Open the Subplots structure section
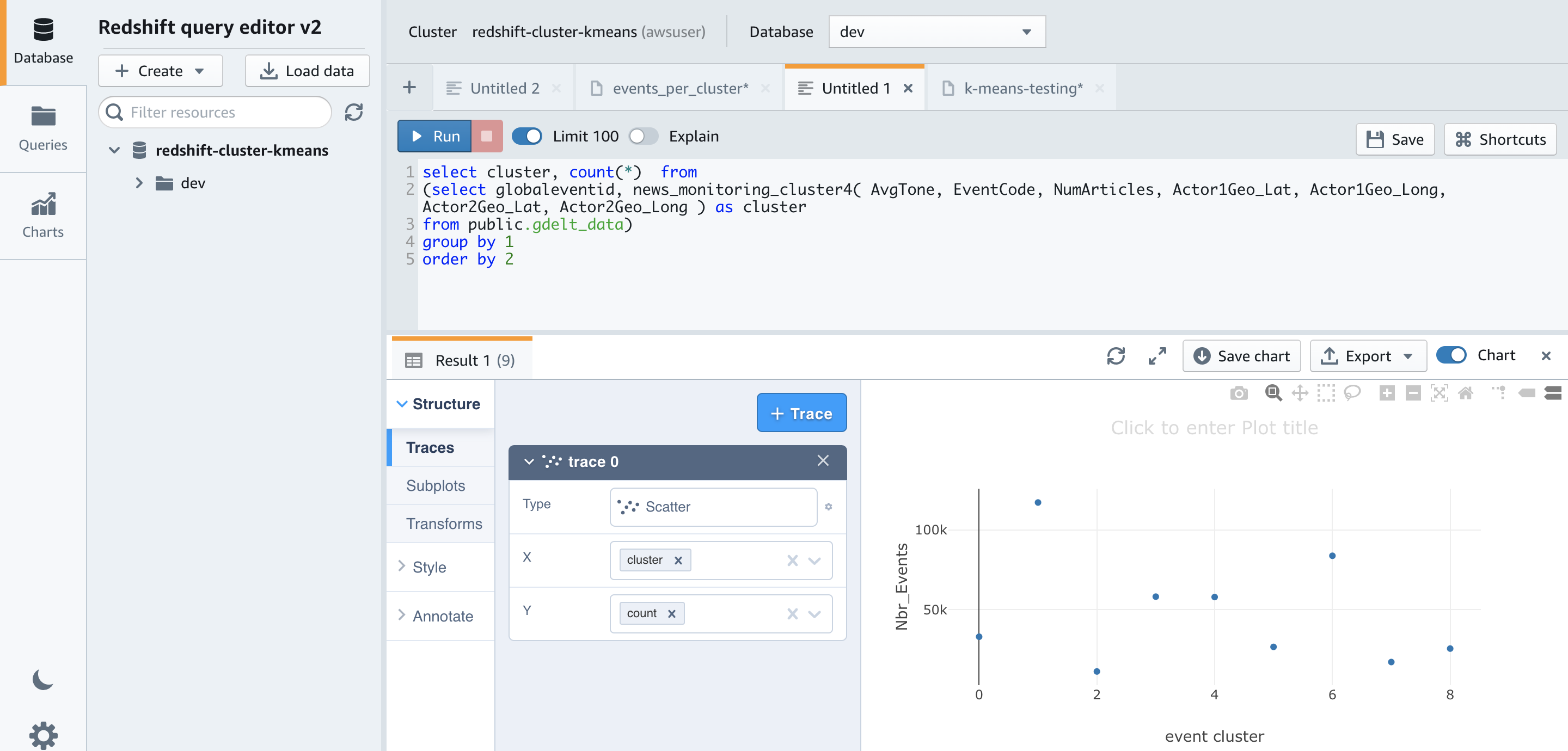This screenshot has width=1568, height=751. [x=435, y=485]
